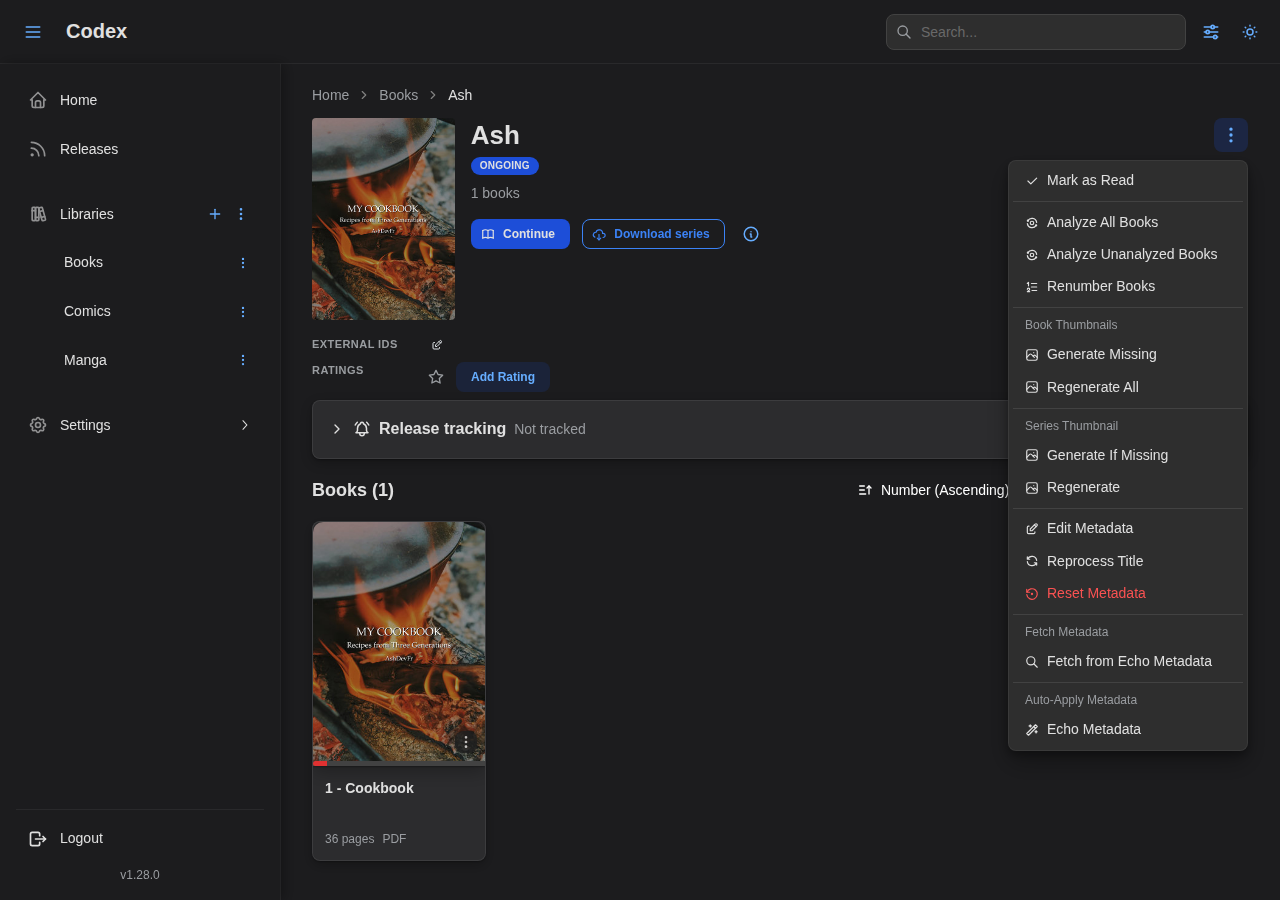1280x900 pixels.
Task: Toggle the sidebar hamburger menu
Action: pos(33,32)
